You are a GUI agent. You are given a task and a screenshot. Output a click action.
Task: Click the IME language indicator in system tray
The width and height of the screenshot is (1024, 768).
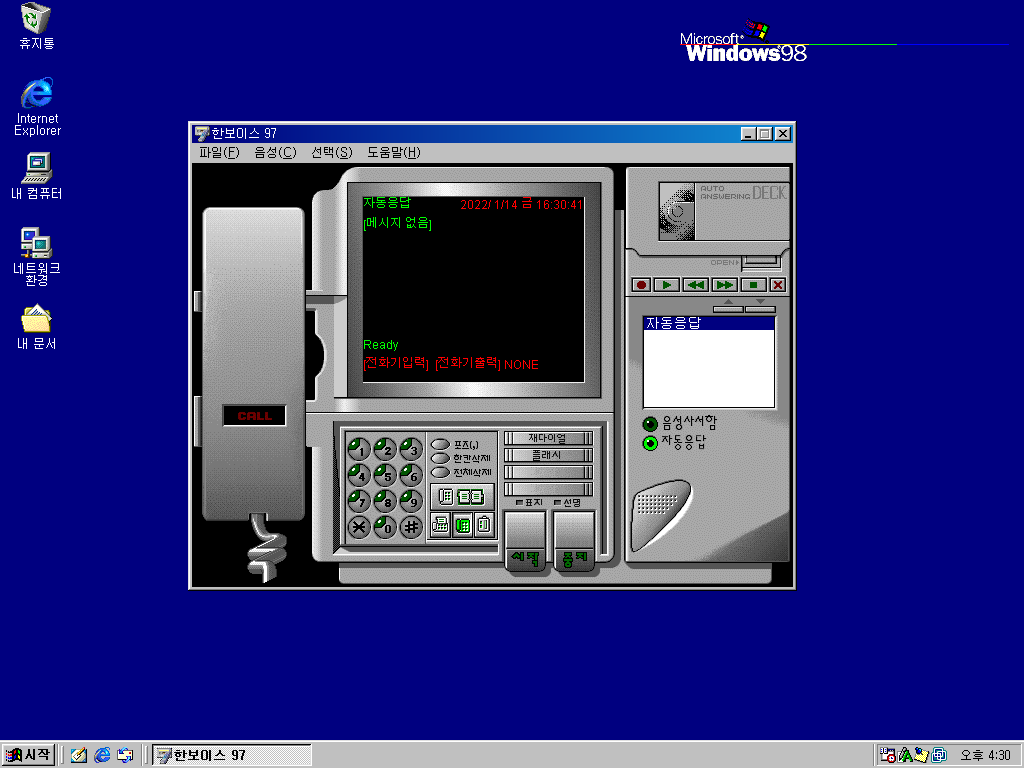coord(906,756)
